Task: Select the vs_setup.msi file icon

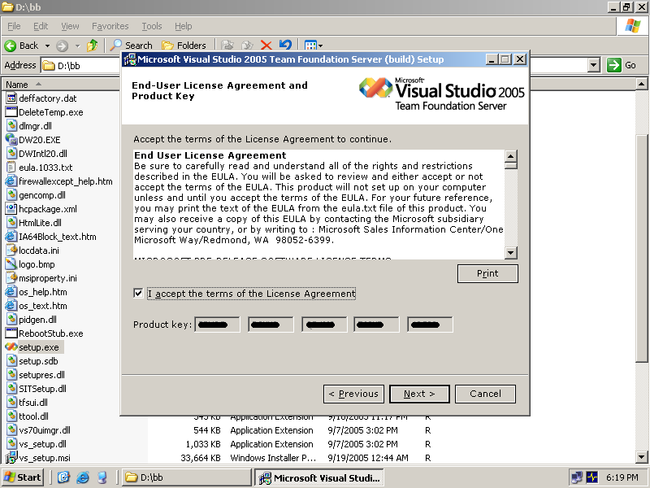Action: pyautogui.click(x=11, y=457)
